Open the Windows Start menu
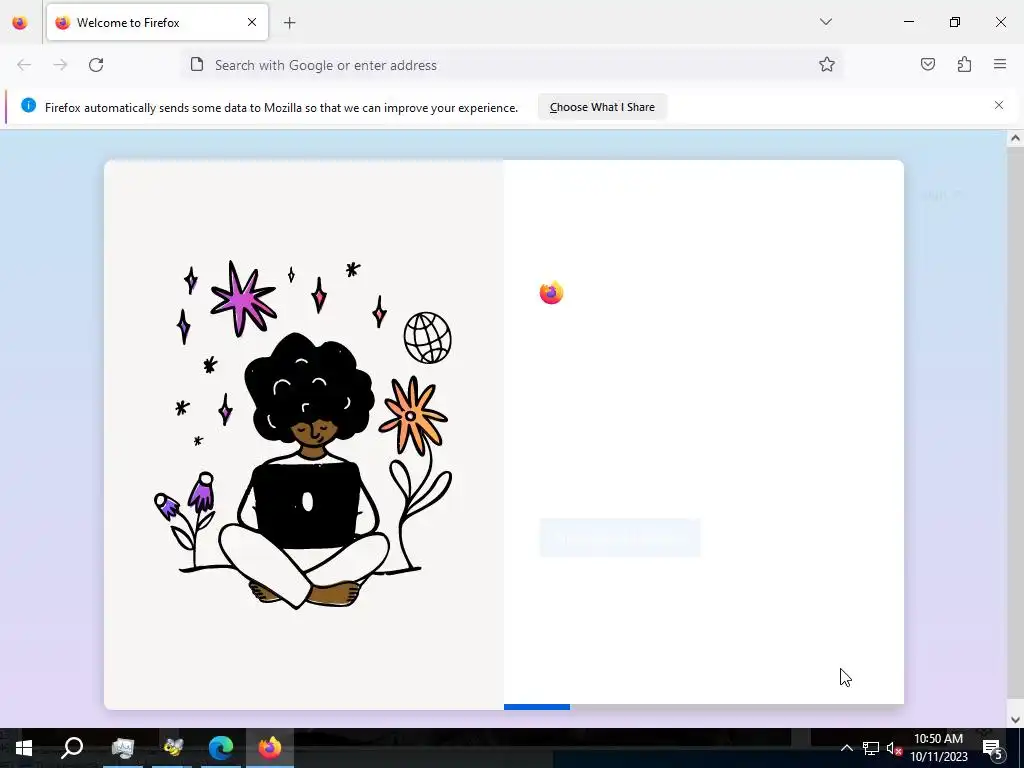Viewport: 1024px width, 768px height. (x=24, y=748)
